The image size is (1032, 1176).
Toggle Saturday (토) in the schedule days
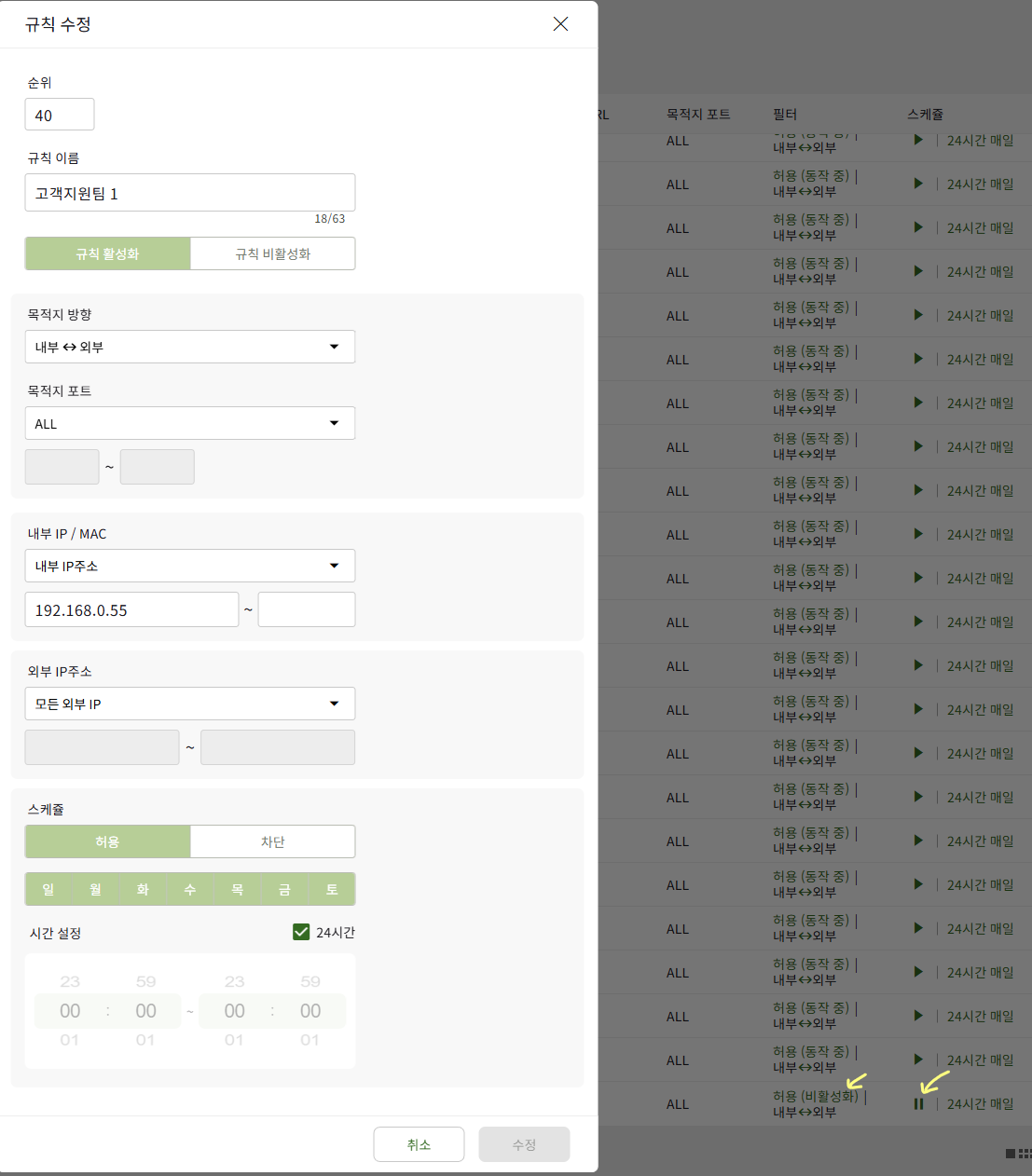tap(332, 890)
